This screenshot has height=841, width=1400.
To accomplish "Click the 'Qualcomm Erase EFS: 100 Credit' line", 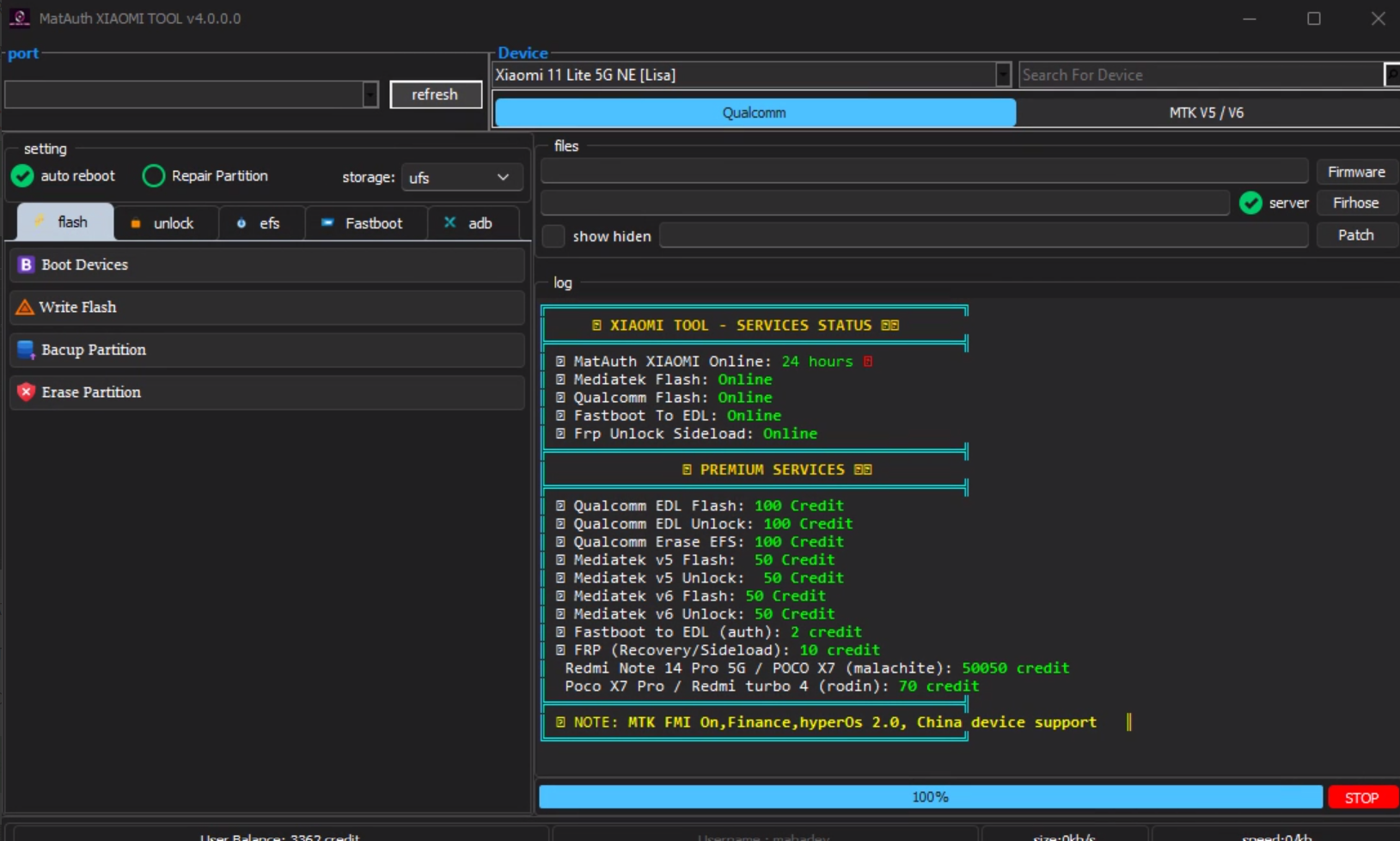I will tap(700, 542).
